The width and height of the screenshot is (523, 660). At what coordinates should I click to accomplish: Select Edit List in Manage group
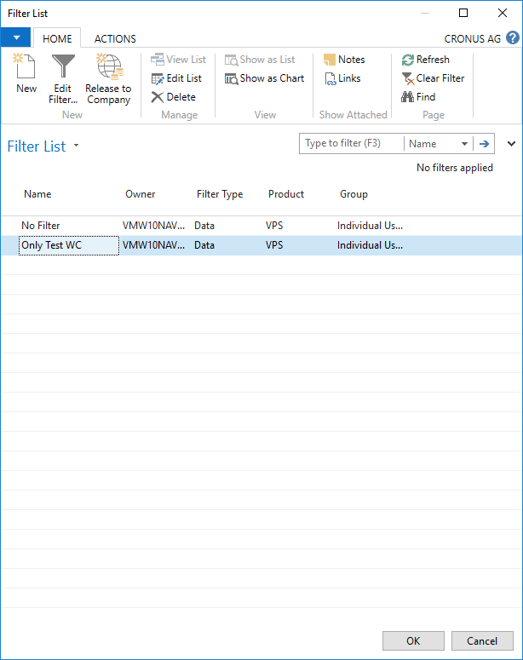(x=176, y=78)
